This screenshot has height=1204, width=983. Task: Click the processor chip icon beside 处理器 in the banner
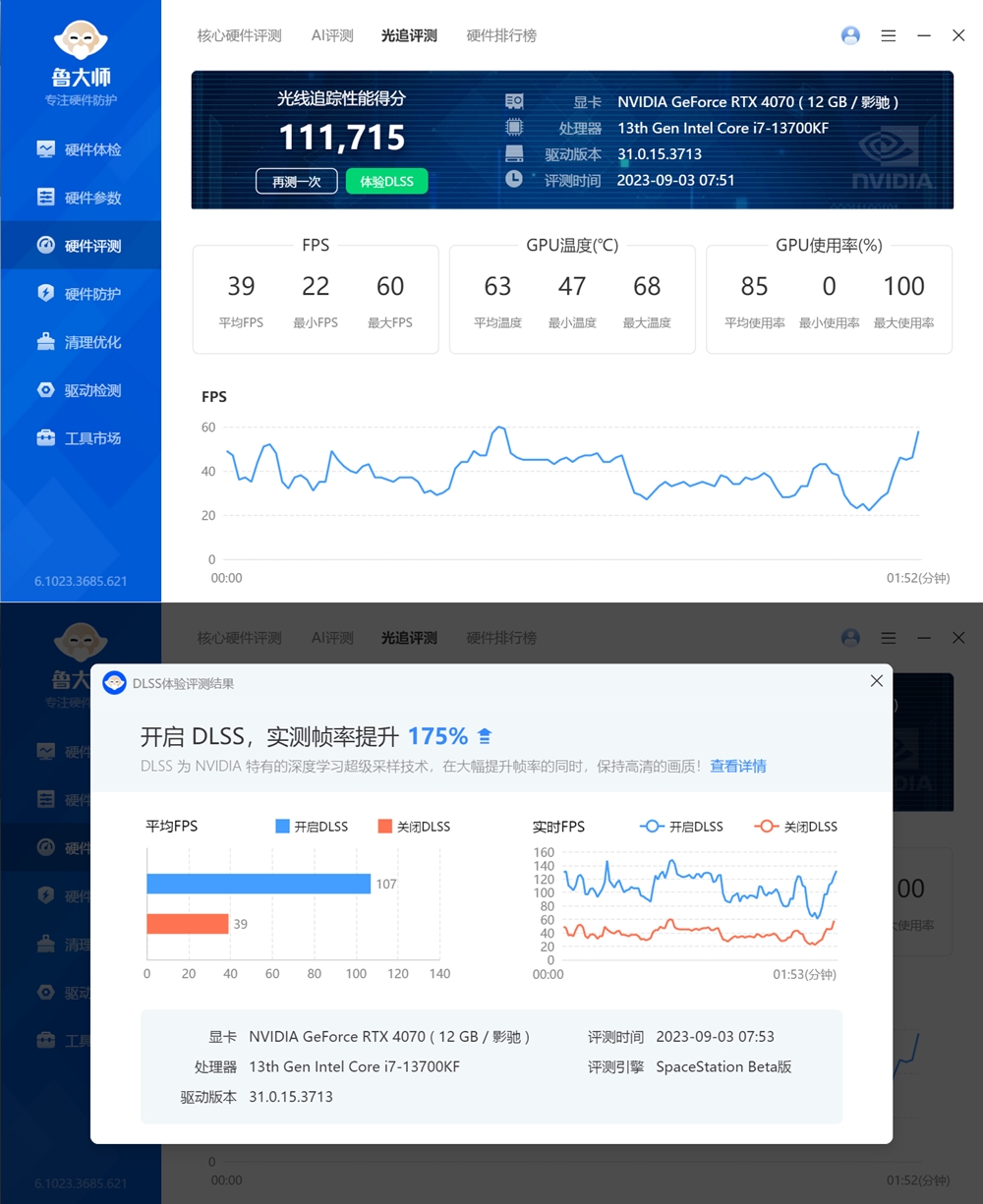(x=514, y=128)
